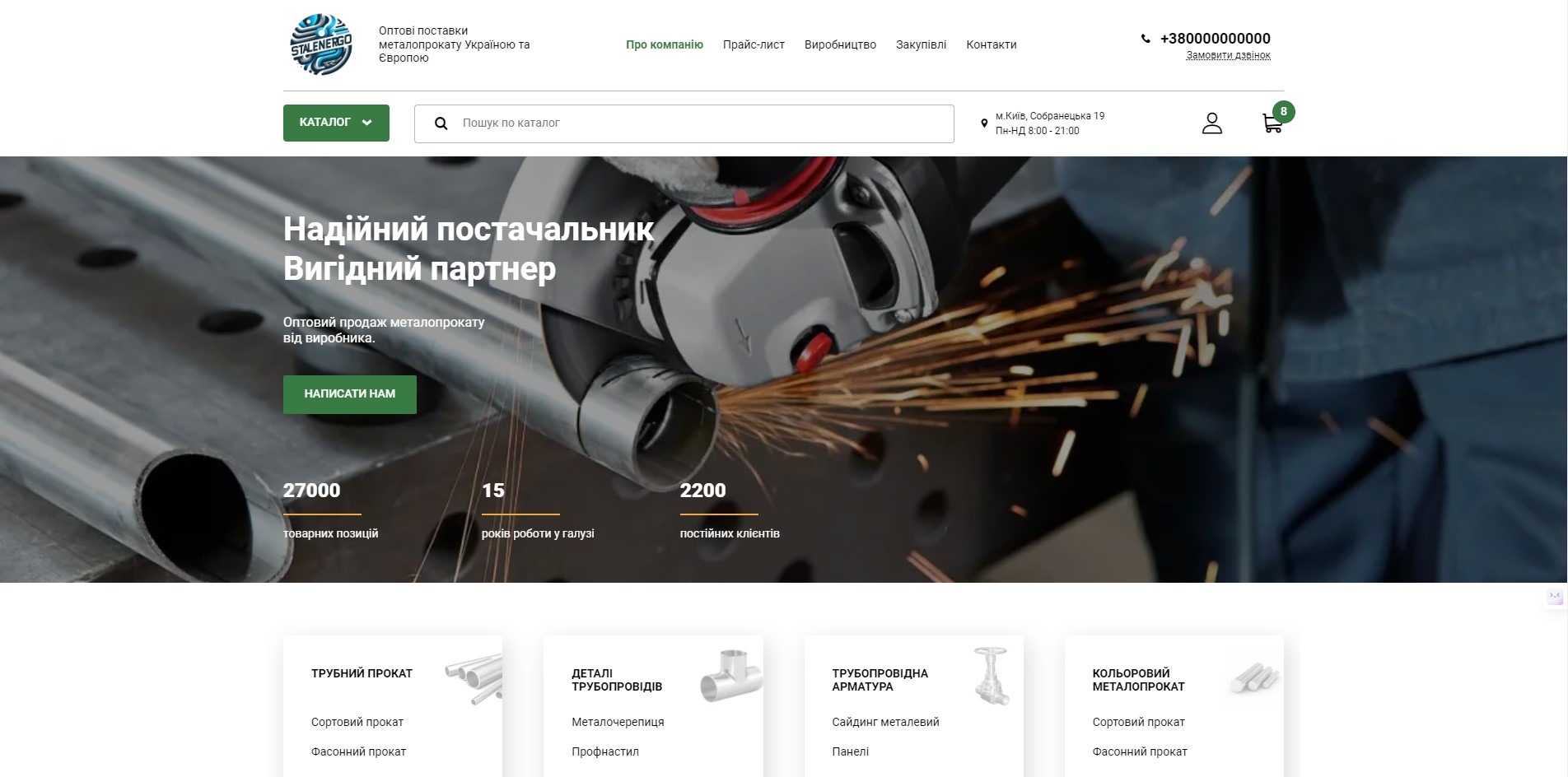Viewport: 1568px width, 777px height.
Task: Click the cart badge showing 8
Action: tap(1283, 112)
